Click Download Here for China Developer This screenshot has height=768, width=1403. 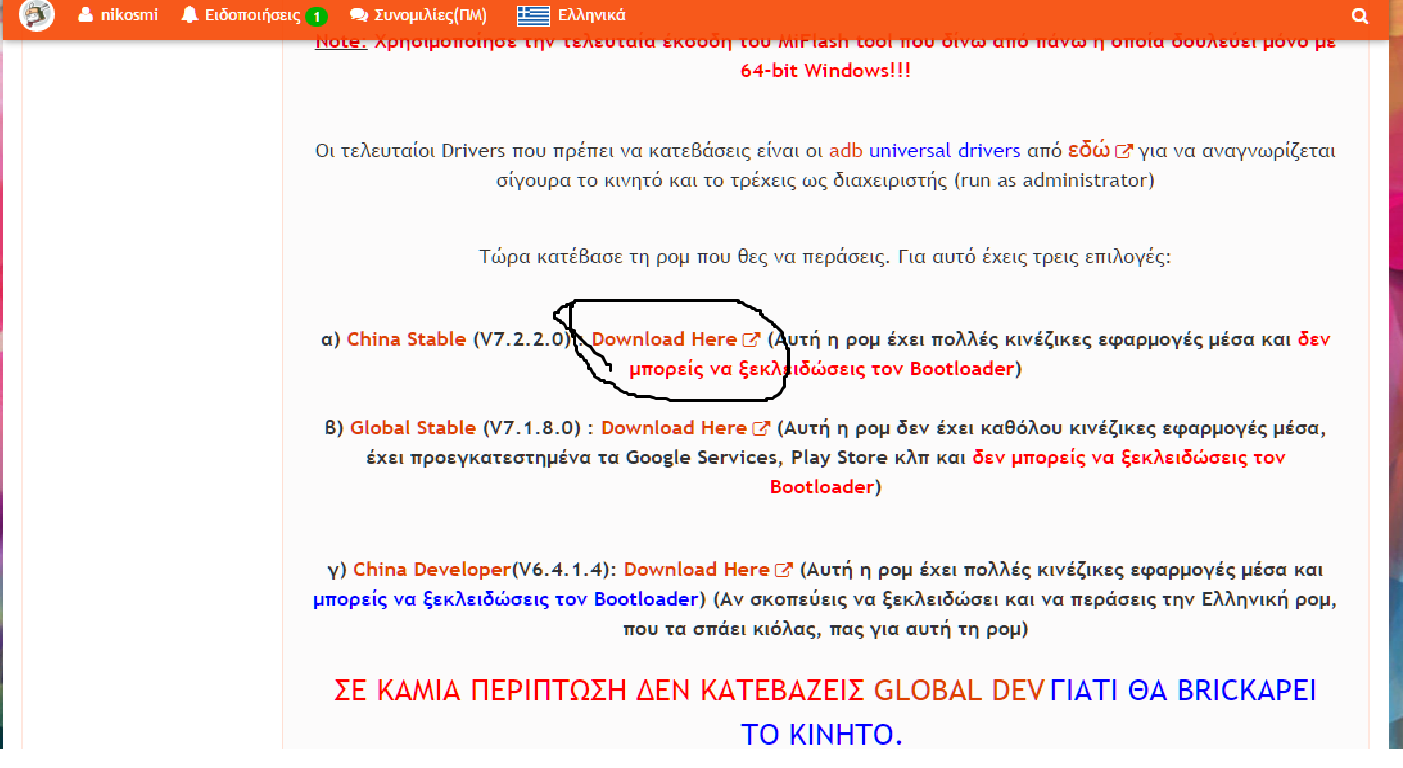(708, 570)
